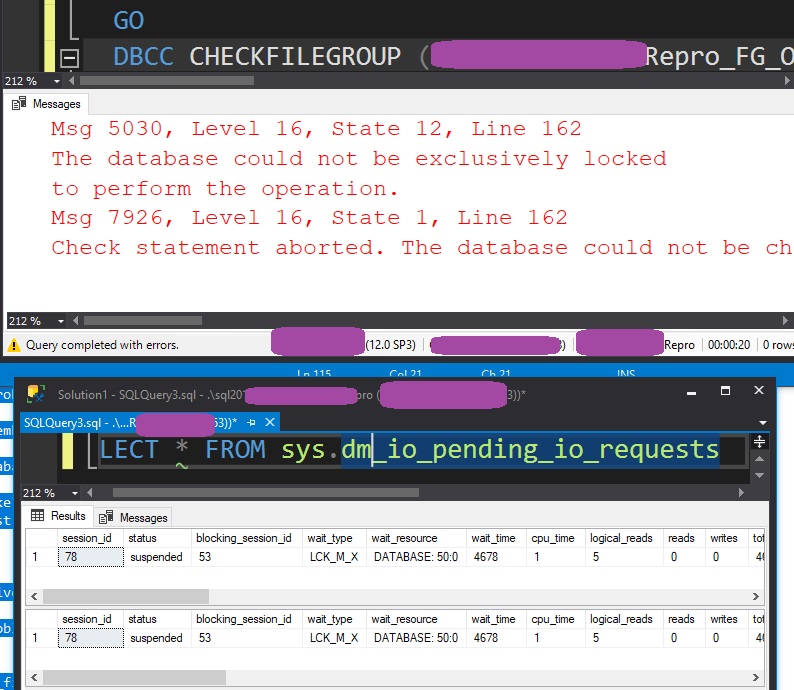794x690 pixels.
Task: Click the split editor handle icon
Action: coord(760,441)
